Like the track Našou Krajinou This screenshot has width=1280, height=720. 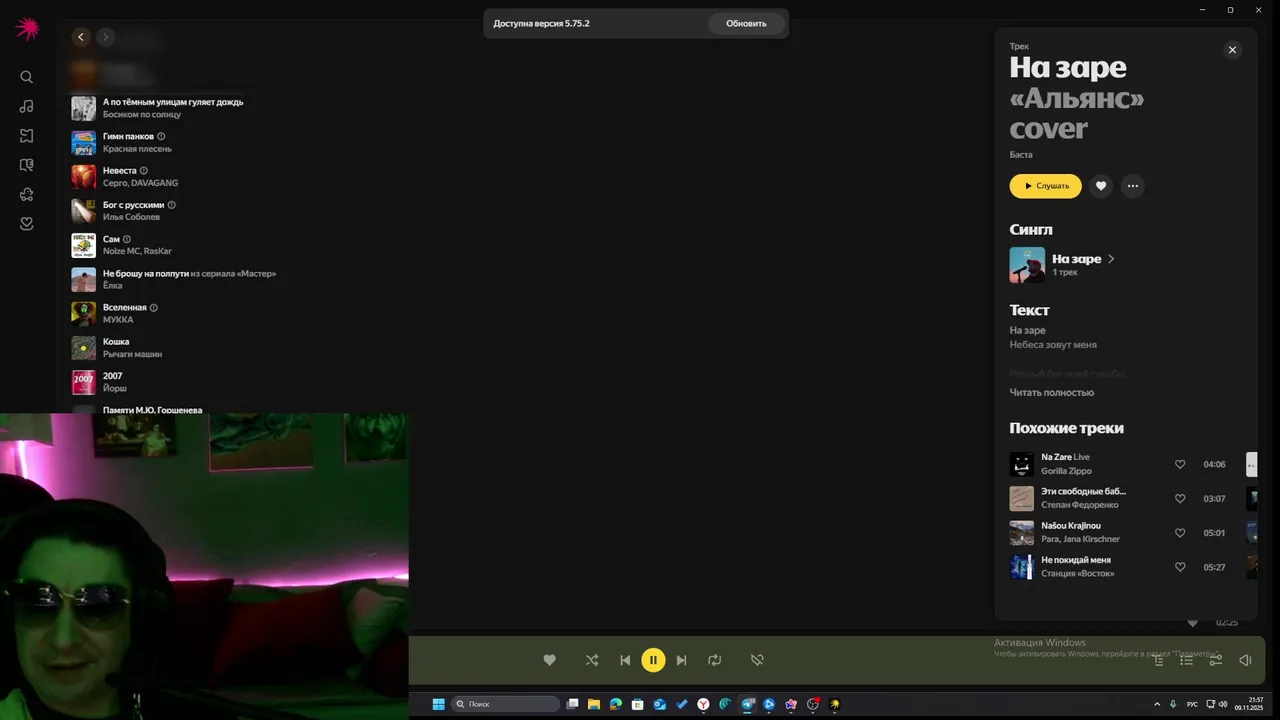(x=1180, y=533)
